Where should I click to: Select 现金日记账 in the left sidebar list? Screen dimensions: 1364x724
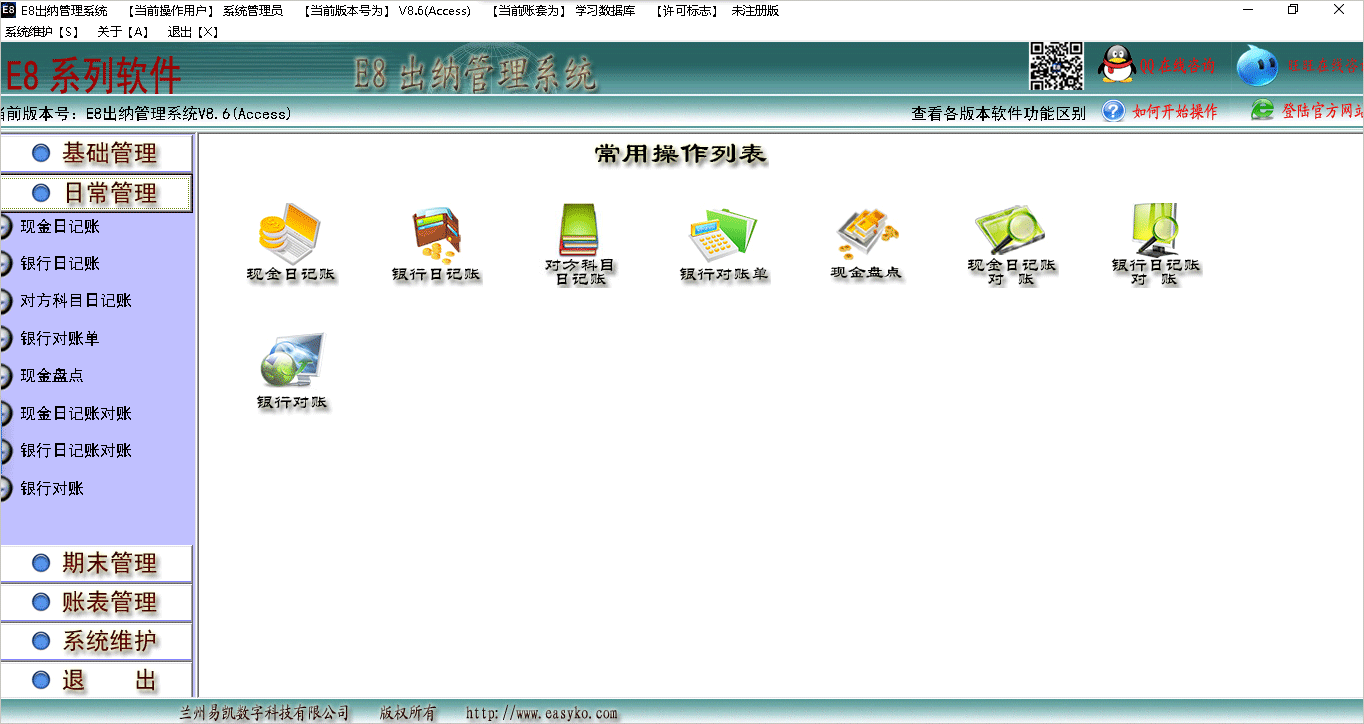click(60, 227)
